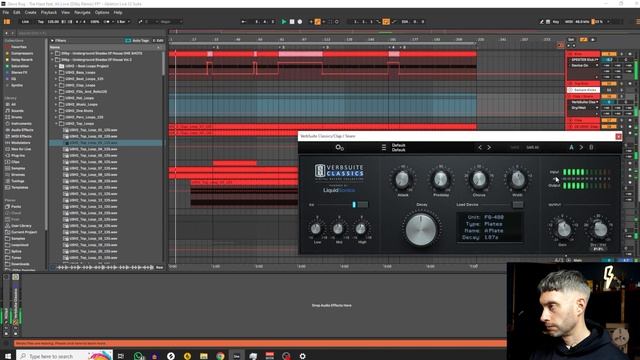Screen dimensions: 640x360
Task: Expand the UShU_One Shots folder
Action: point(56,111)
